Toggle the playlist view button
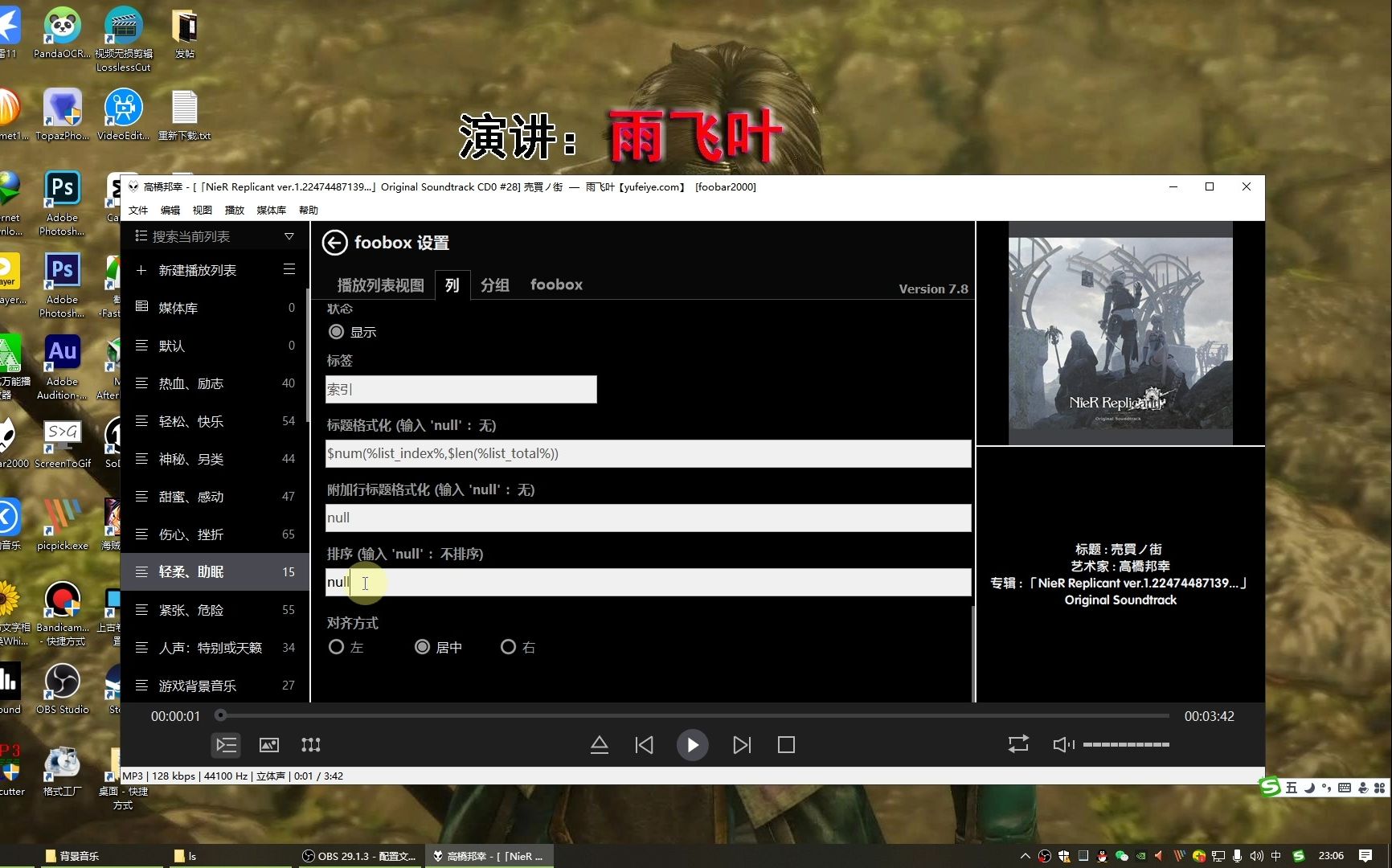This screenshot has height=868, width=1392. click(226, 745)
